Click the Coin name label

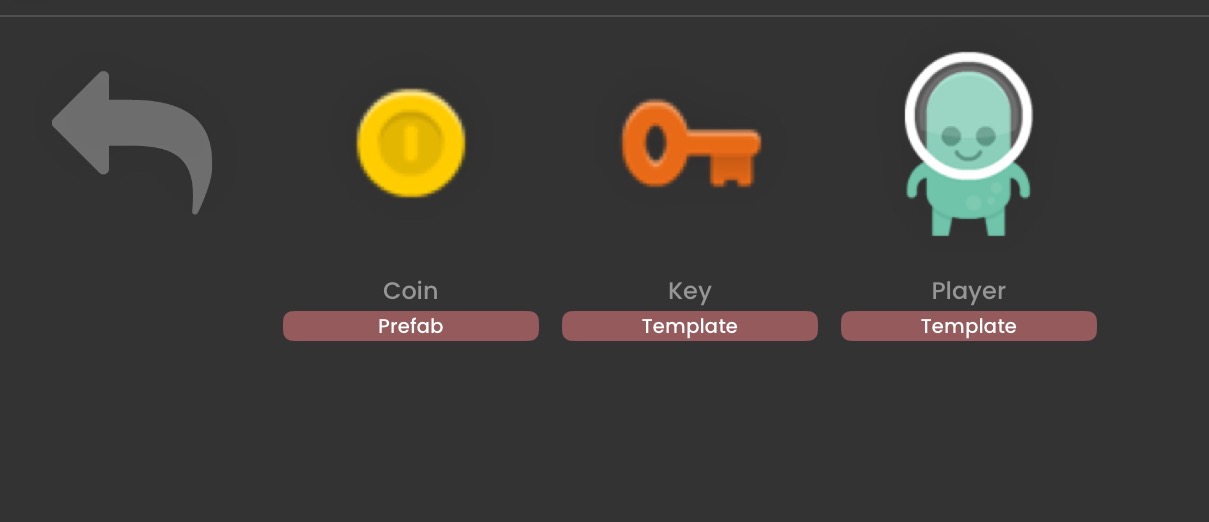[x=411, y=291]
